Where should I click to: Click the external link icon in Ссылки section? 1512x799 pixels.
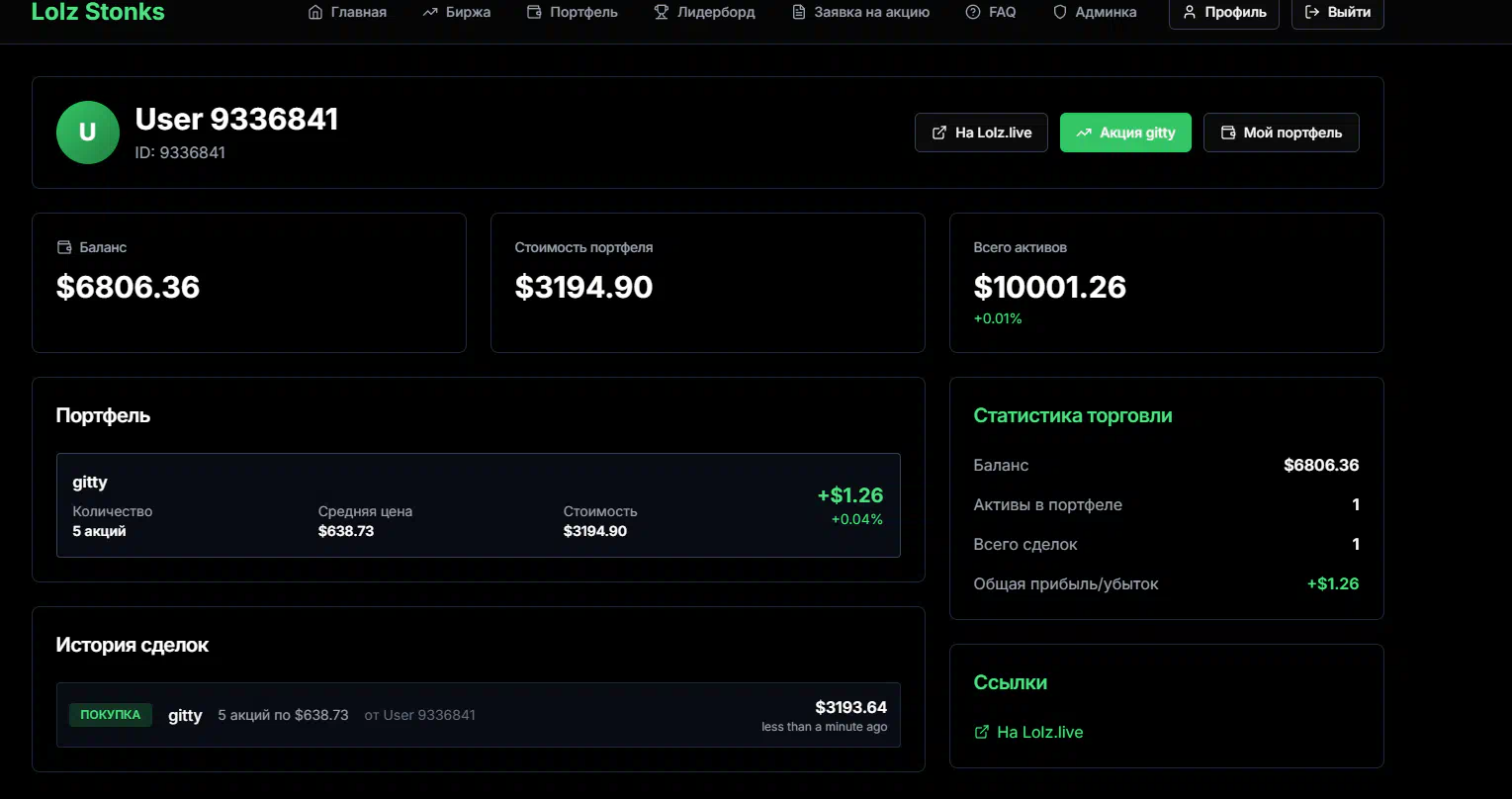(x=982, y=733)
